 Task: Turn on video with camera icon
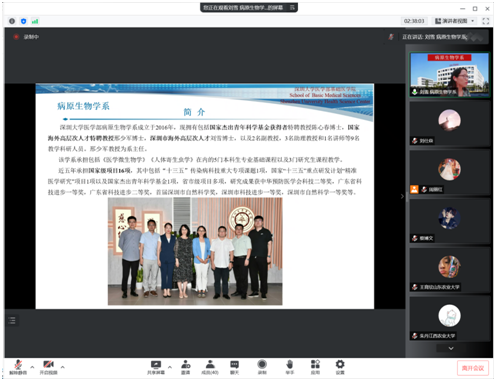[49, 367]
